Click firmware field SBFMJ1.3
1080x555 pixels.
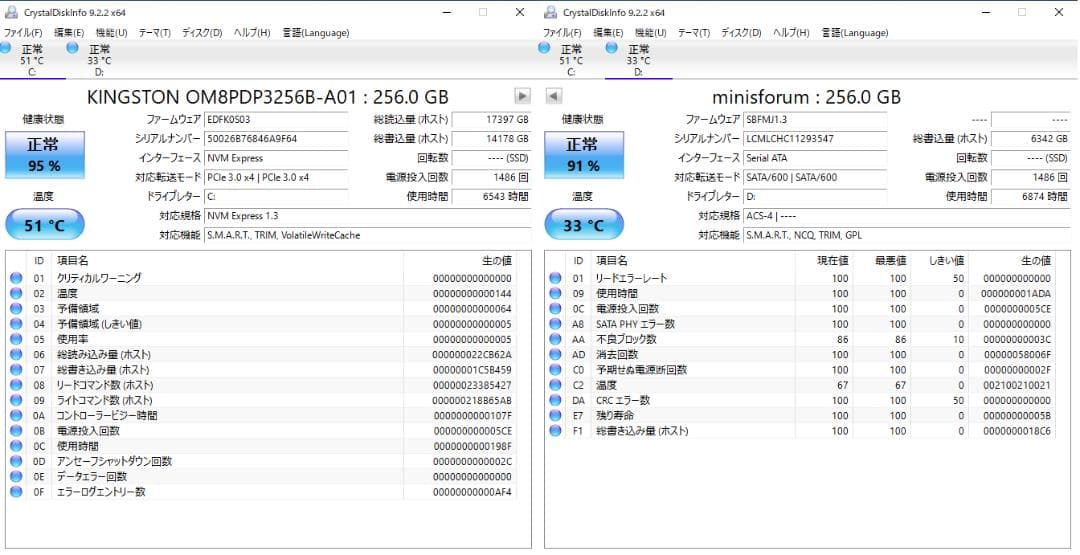click(x=816, y=119)
